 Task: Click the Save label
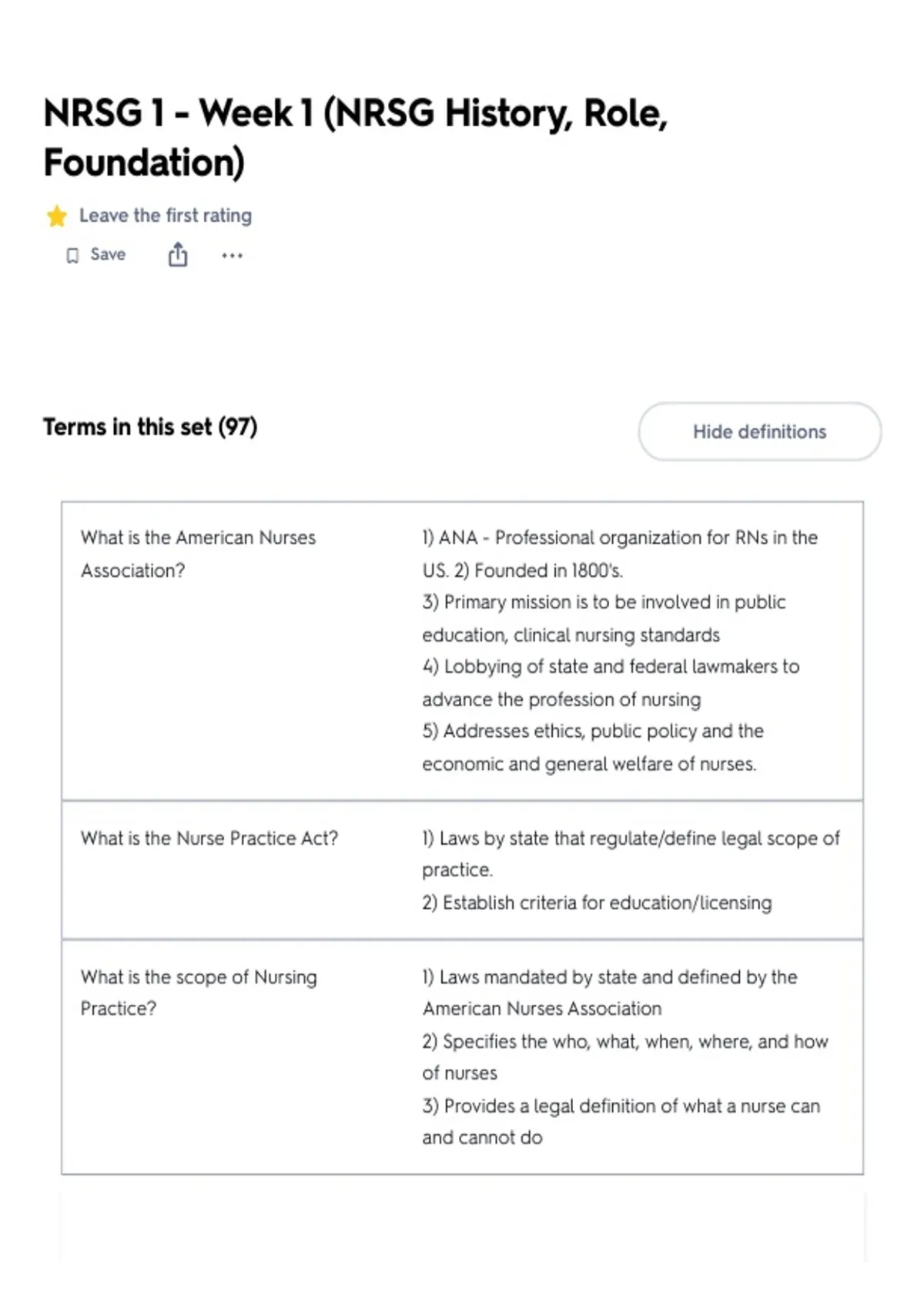click(x=108, y=255)
